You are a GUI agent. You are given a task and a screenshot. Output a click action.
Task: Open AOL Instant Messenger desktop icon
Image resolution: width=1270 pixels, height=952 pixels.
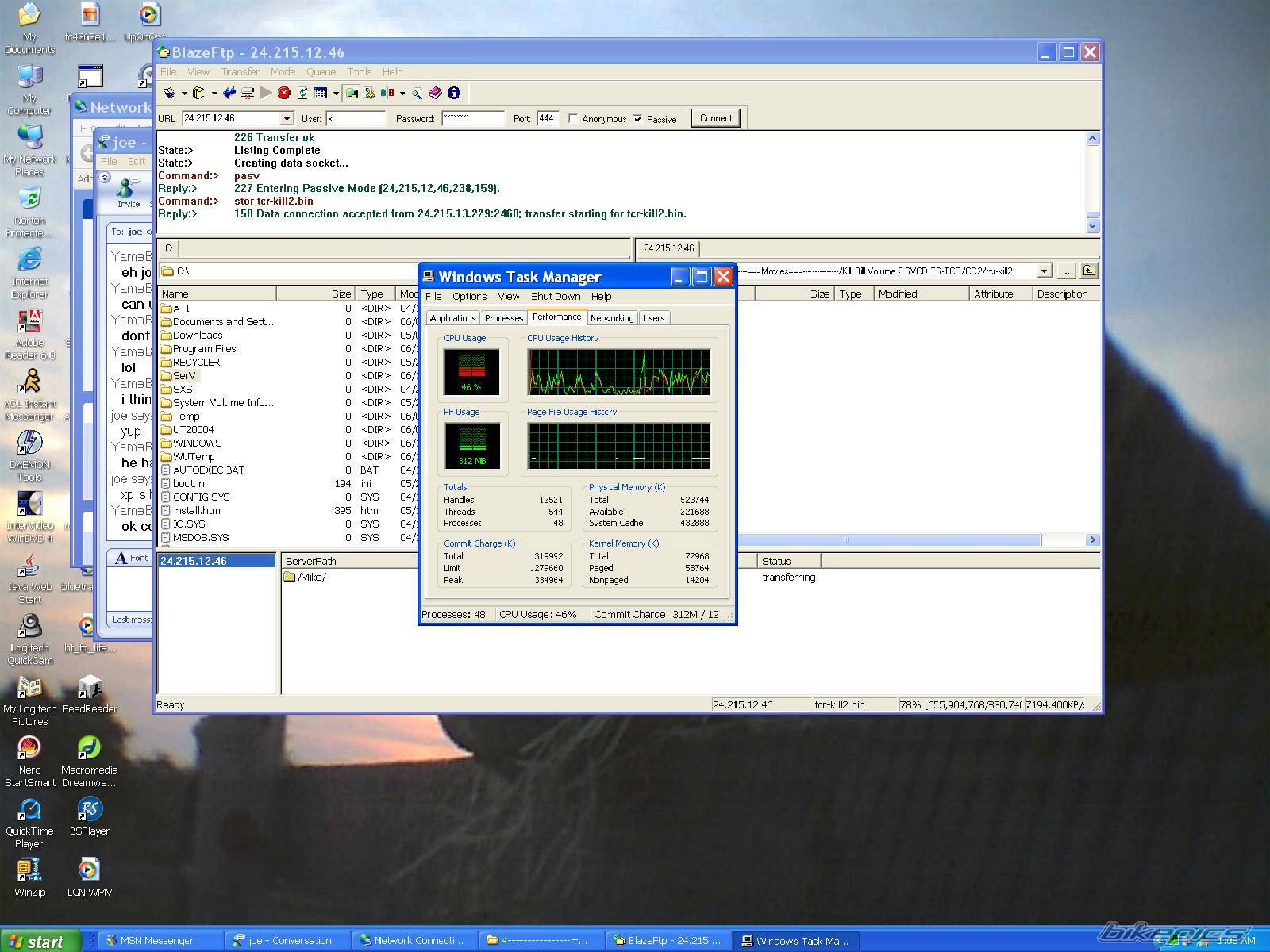[x=29, y=394]
